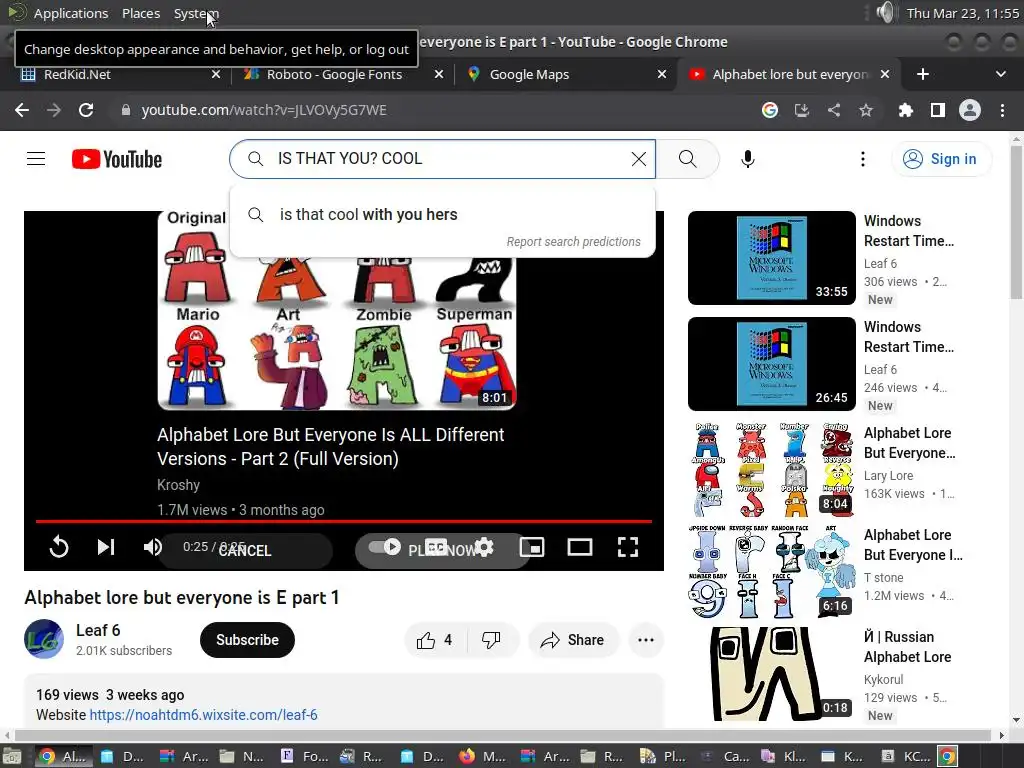This screenshot has width=1024, height=768.
Task: Open the leaf-6 wixsite website link
Action: pos(203,714)
